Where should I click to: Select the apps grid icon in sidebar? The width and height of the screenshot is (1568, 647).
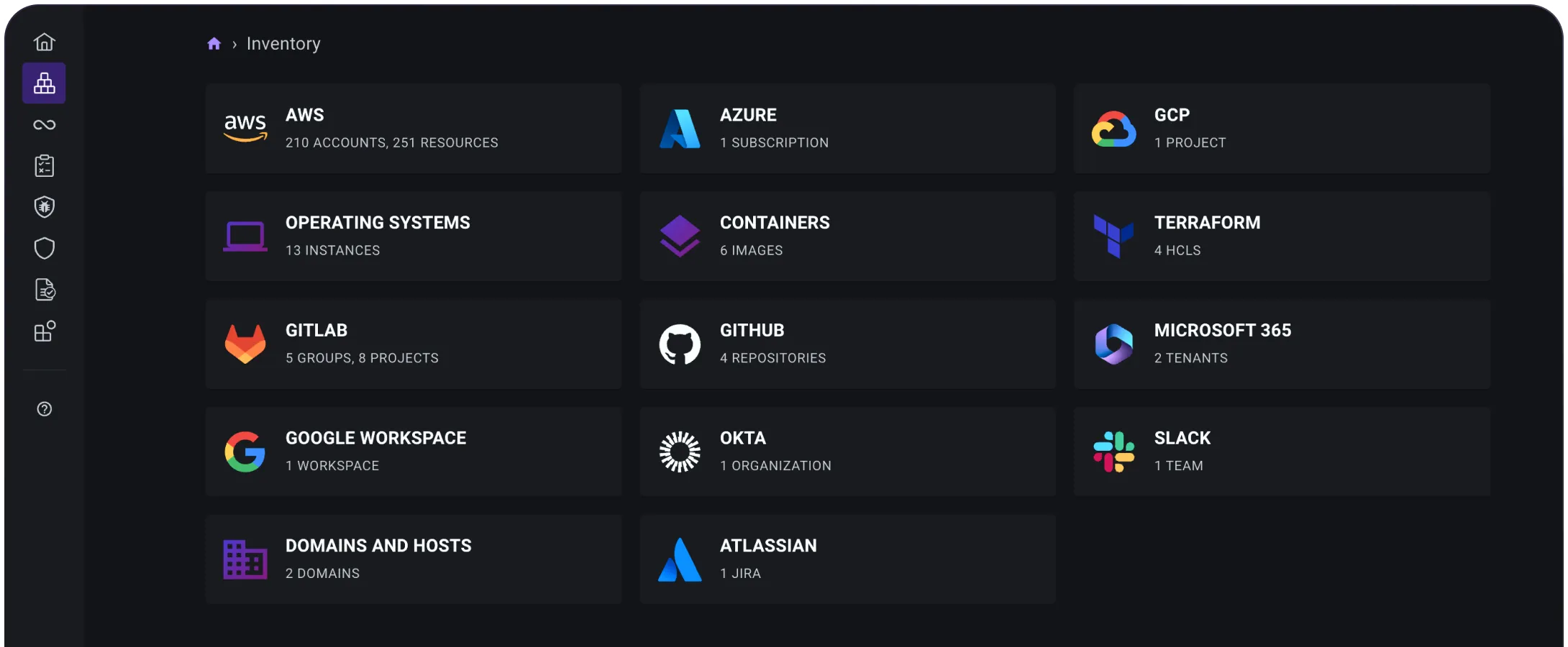pos(45,331)
